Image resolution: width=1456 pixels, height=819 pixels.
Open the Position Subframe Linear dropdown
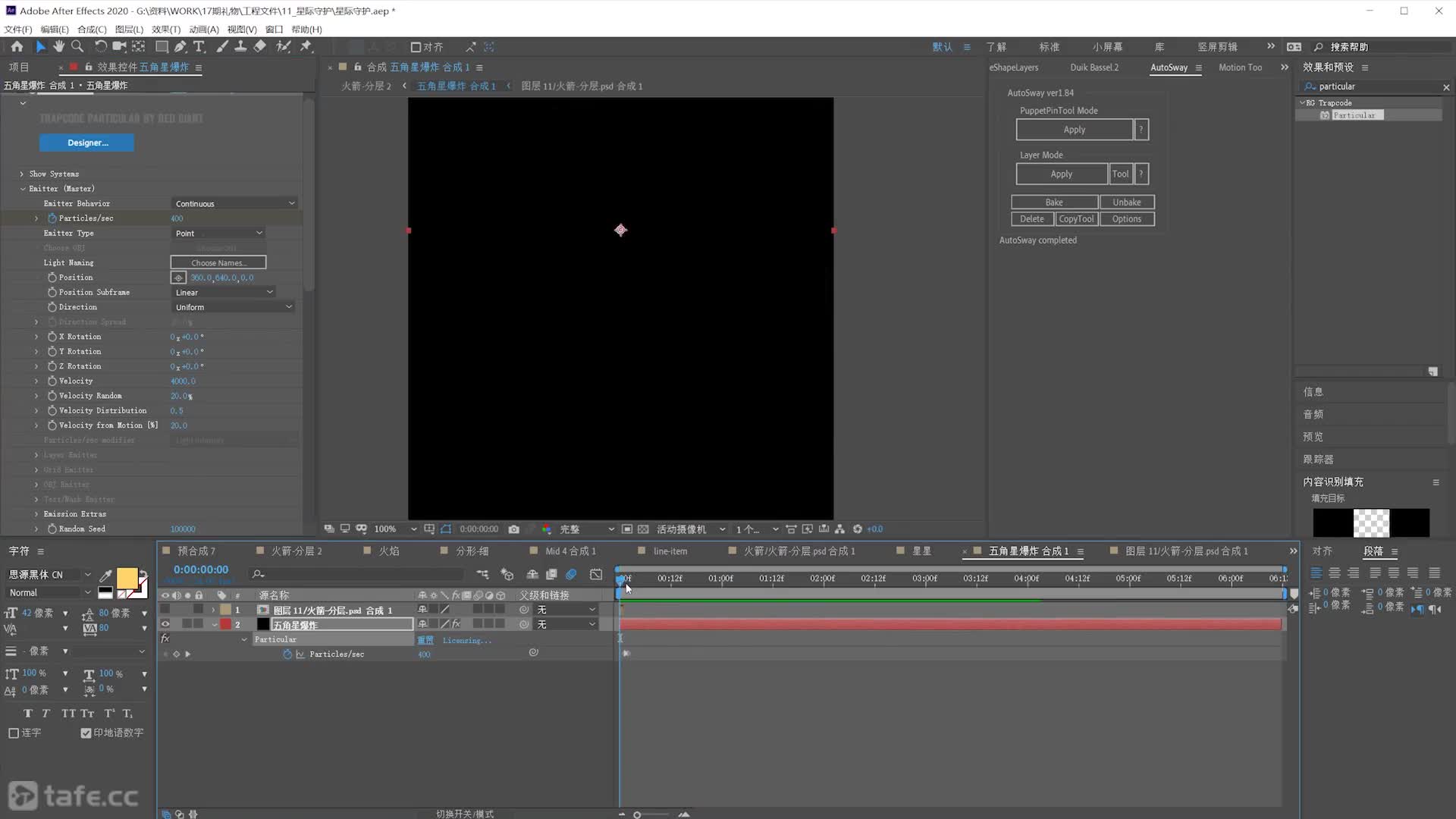click(x=224, y=292)
